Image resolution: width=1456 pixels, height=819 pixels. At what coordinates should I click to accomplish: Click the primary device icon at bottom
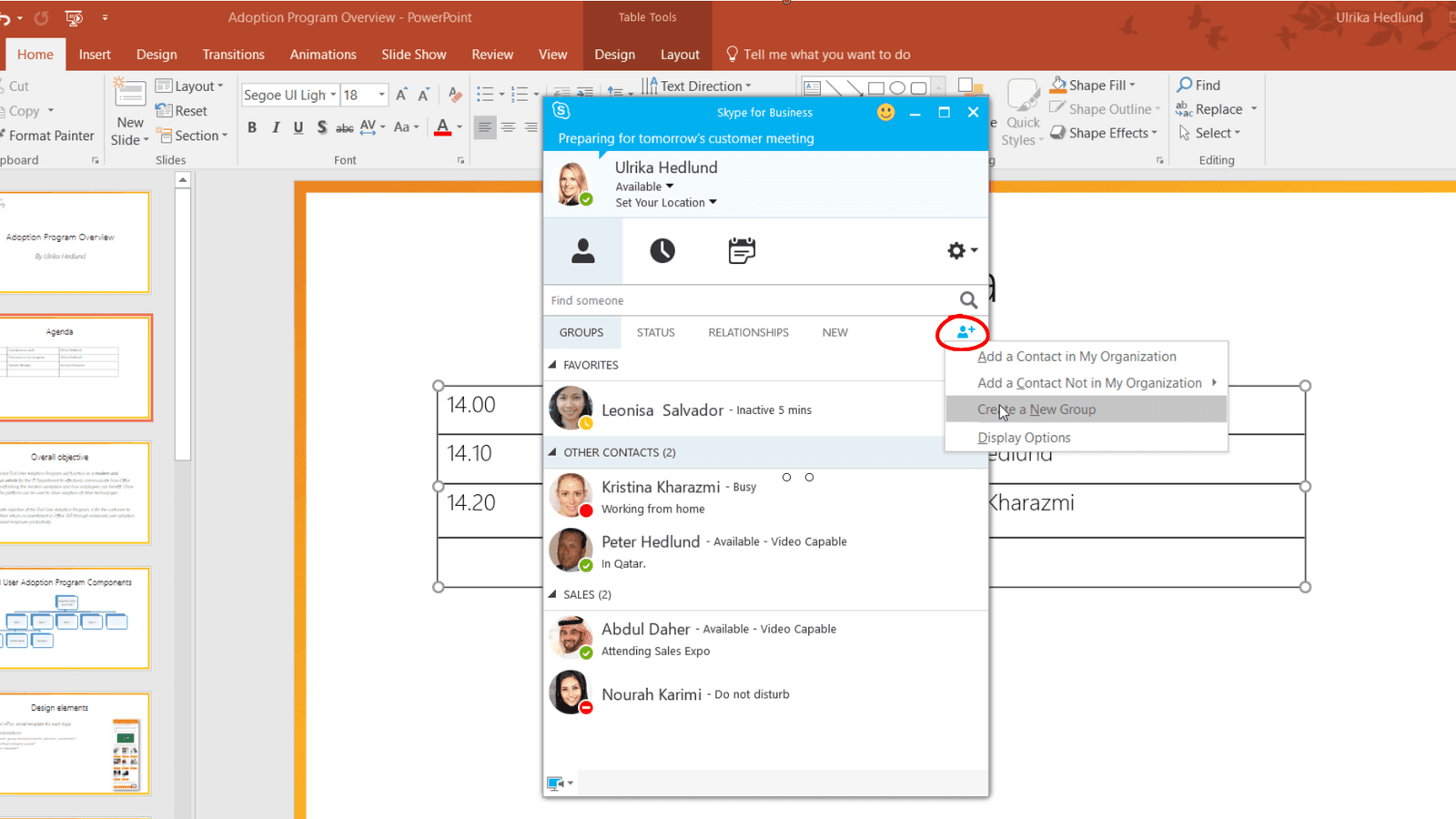555,784
